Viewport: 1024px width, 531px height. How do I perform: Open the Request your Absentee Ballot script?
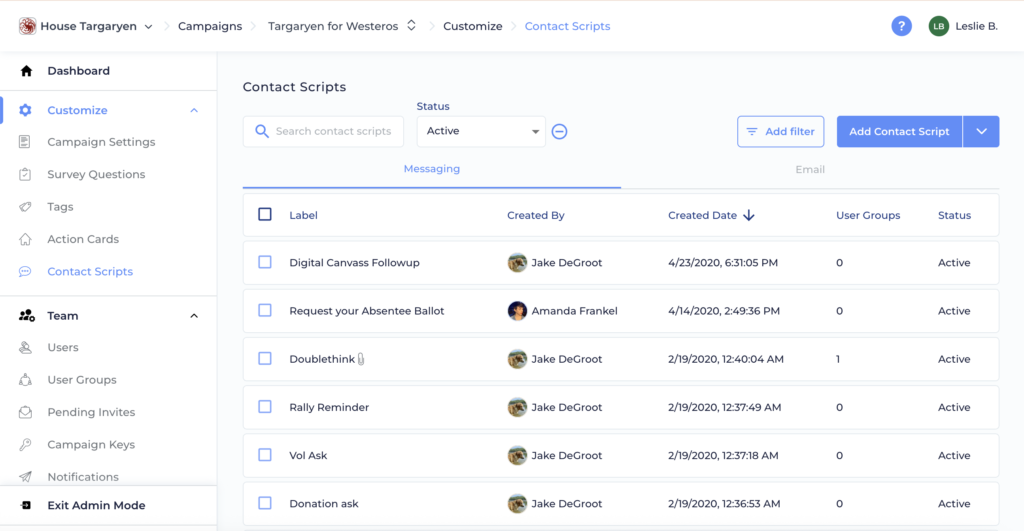coord(366,311)
